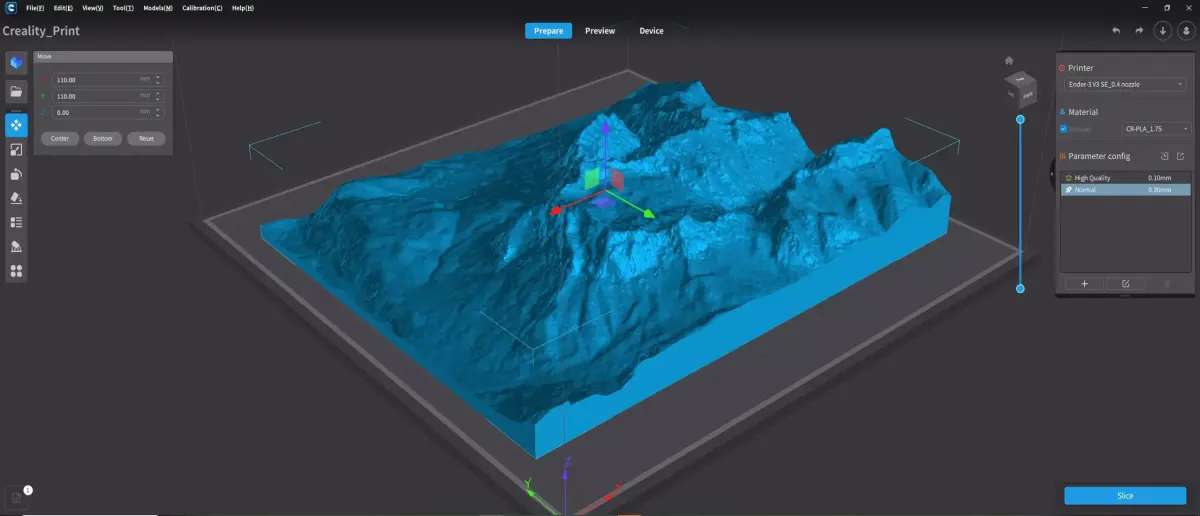
Task: Switch to the Preview tab
Action: (600, 30)
